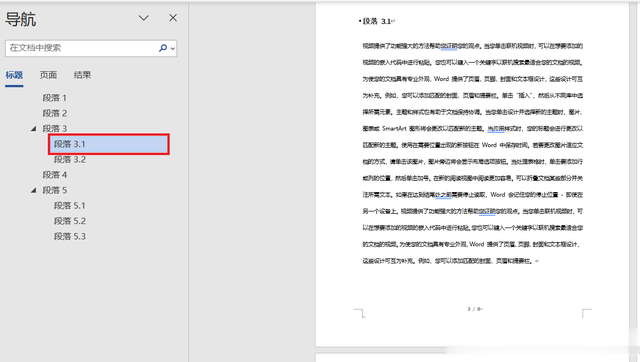The image size is (640, 362).
Task: Select heading 段落 5 in navigation
Action: (x=55, y=190)
